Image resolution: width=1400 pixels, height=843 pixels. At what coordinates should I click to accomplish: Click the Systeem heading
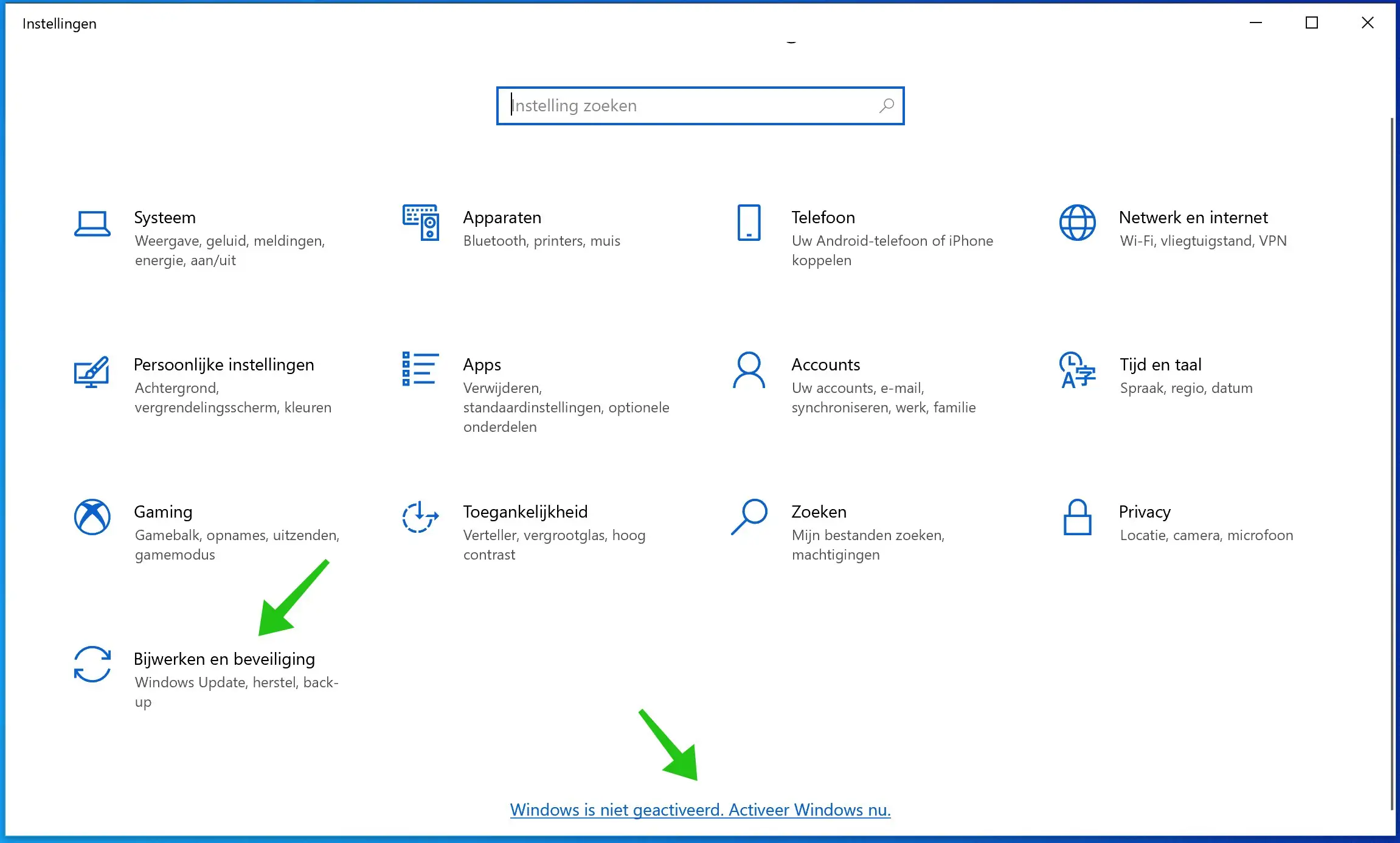(165, 218)
